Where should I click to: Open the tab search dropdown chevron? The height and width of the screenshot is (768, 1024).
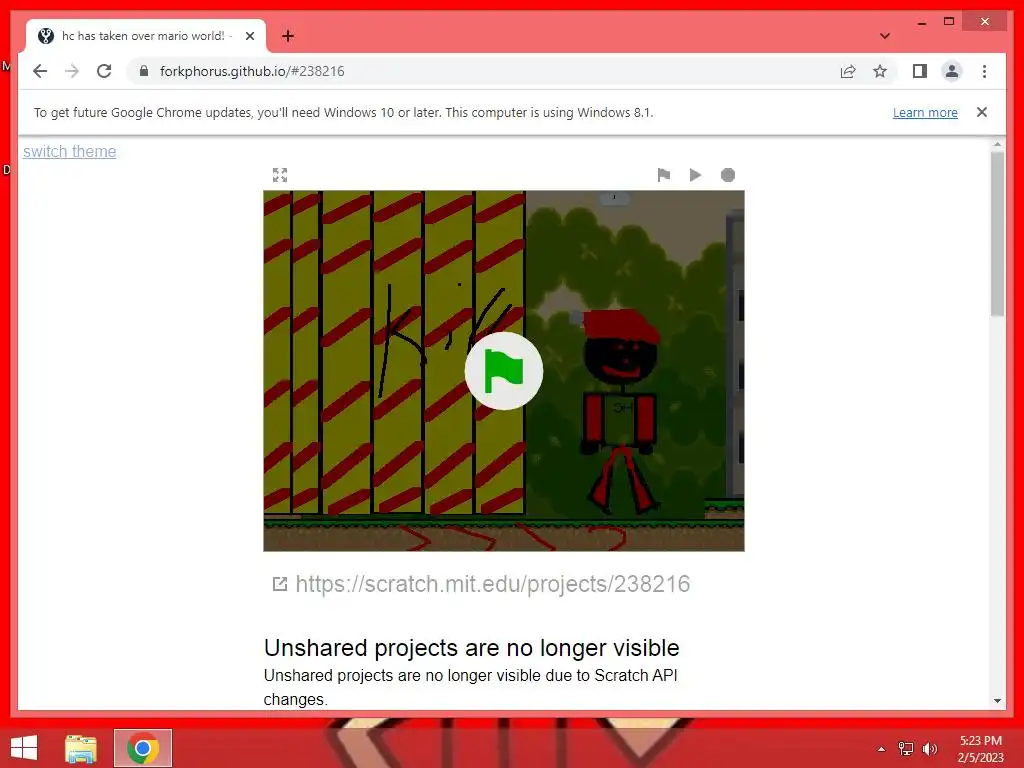click(x=885, y=36)
